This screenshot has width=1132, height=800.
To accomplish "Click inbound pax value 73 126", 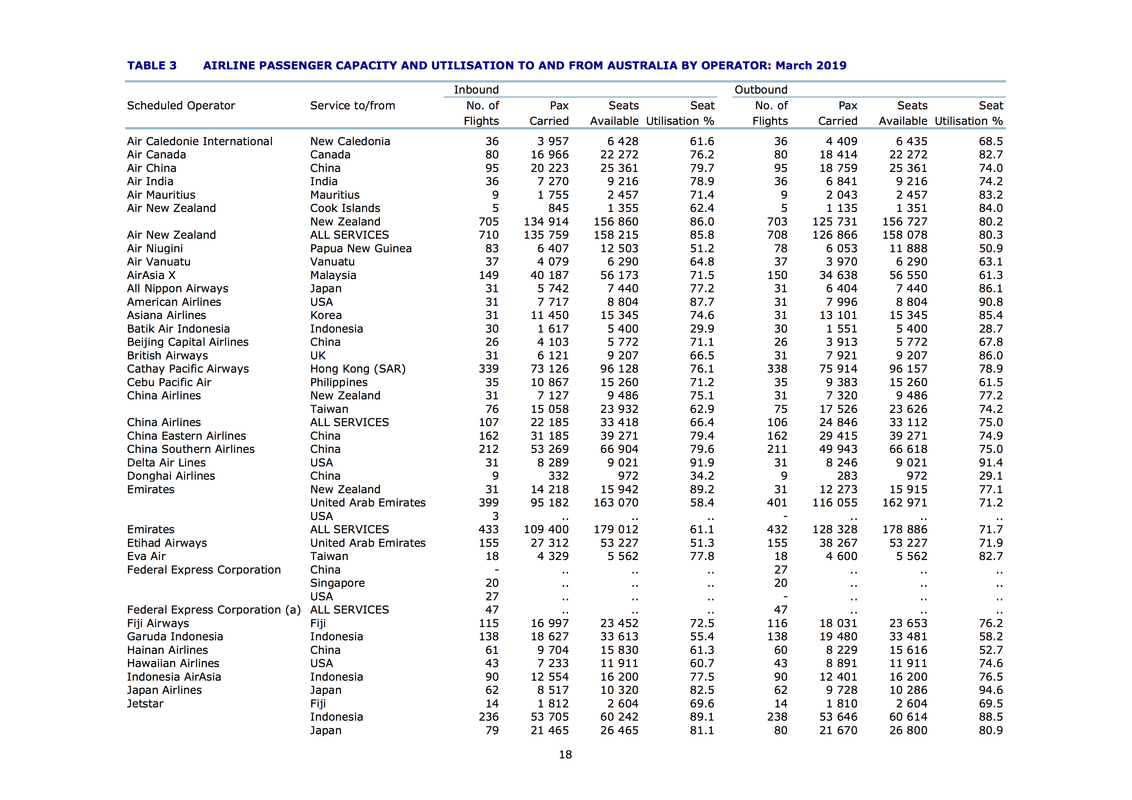I will coord(549,369).
